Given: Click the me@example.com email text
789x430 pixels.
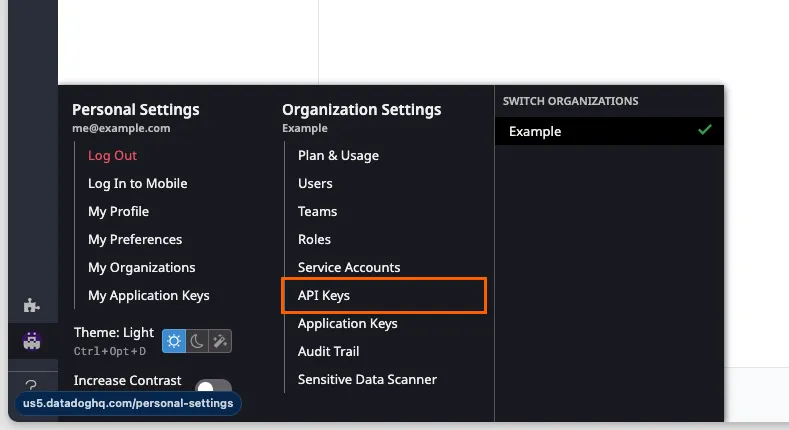Looking at the screenshot, I should [121, 128].
